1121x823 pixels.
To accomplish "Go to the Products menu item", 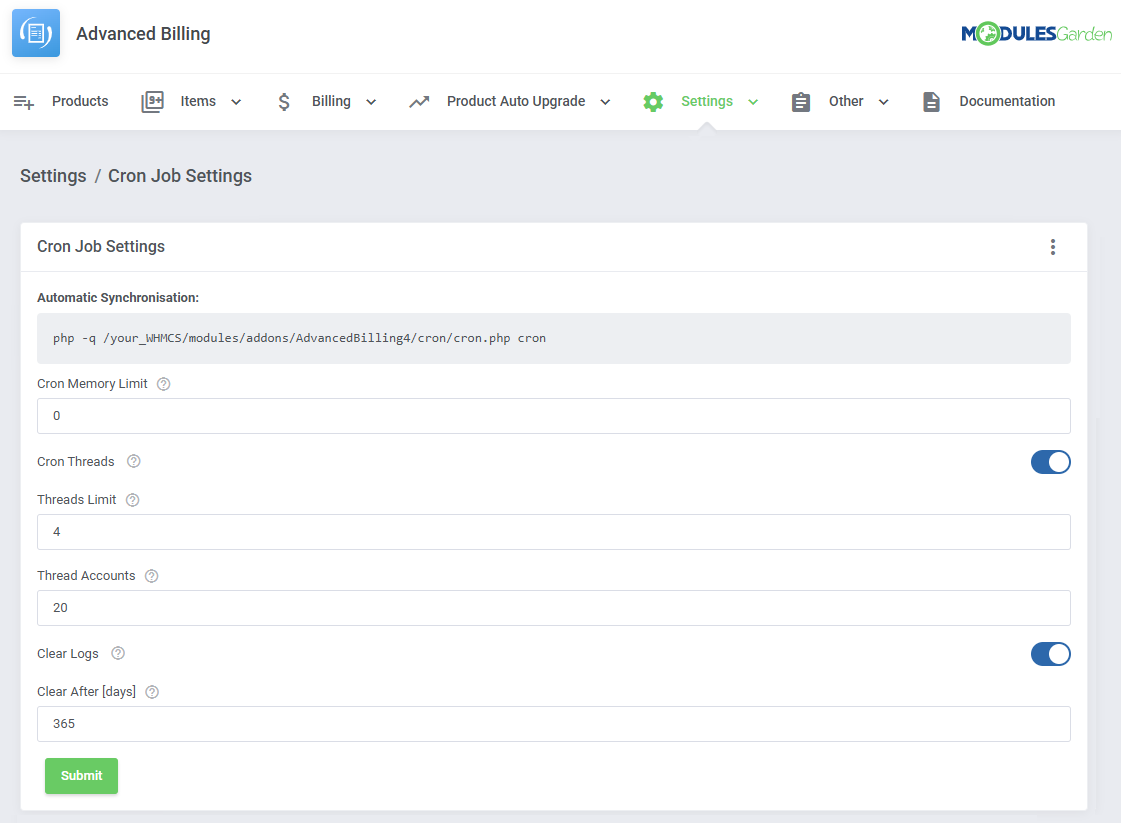I will (x=80, y=101).
